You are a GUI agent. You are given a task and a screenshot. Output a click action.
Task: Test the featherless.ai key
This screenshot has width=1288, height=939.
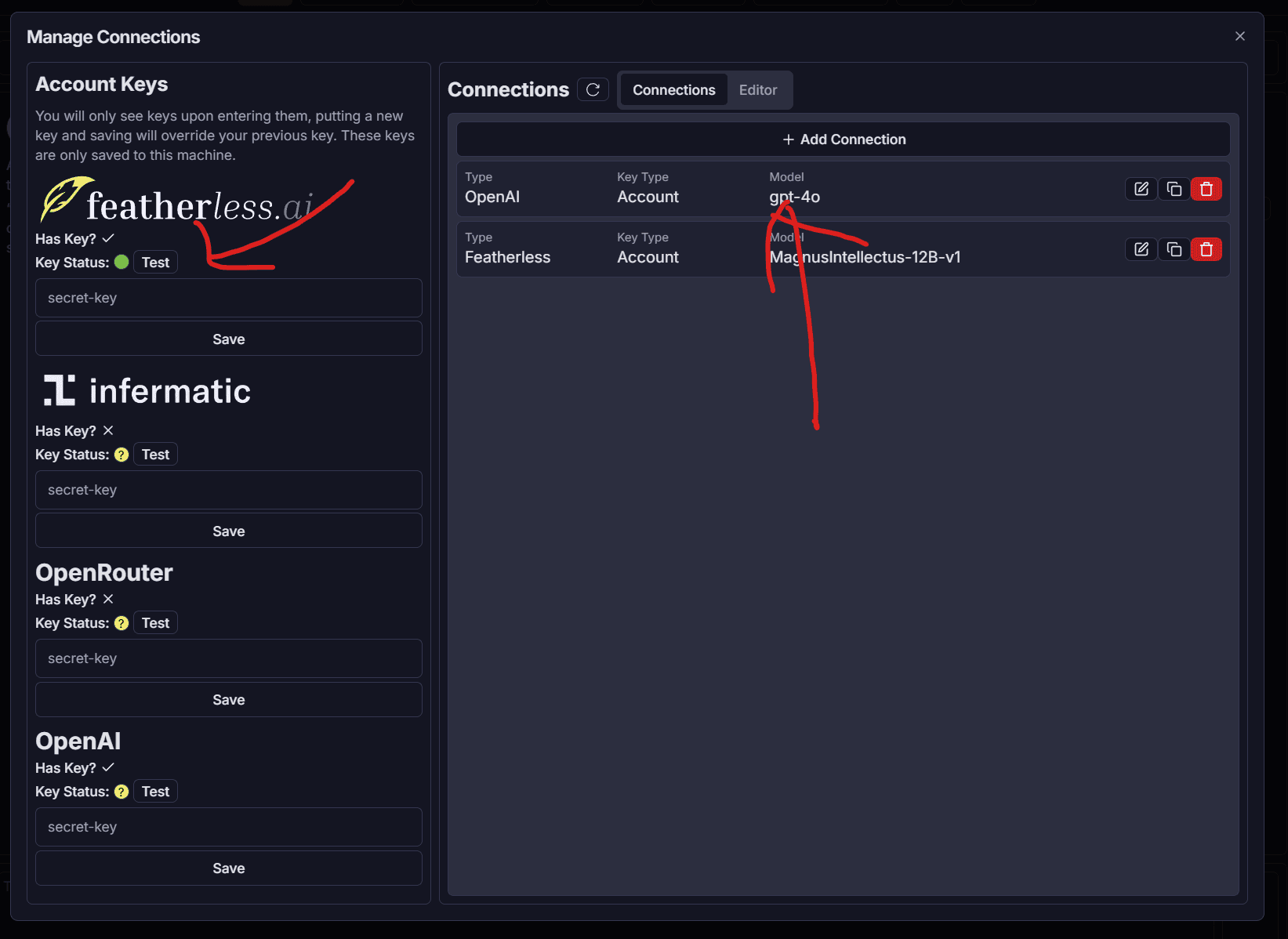click(x=155, y=263)
